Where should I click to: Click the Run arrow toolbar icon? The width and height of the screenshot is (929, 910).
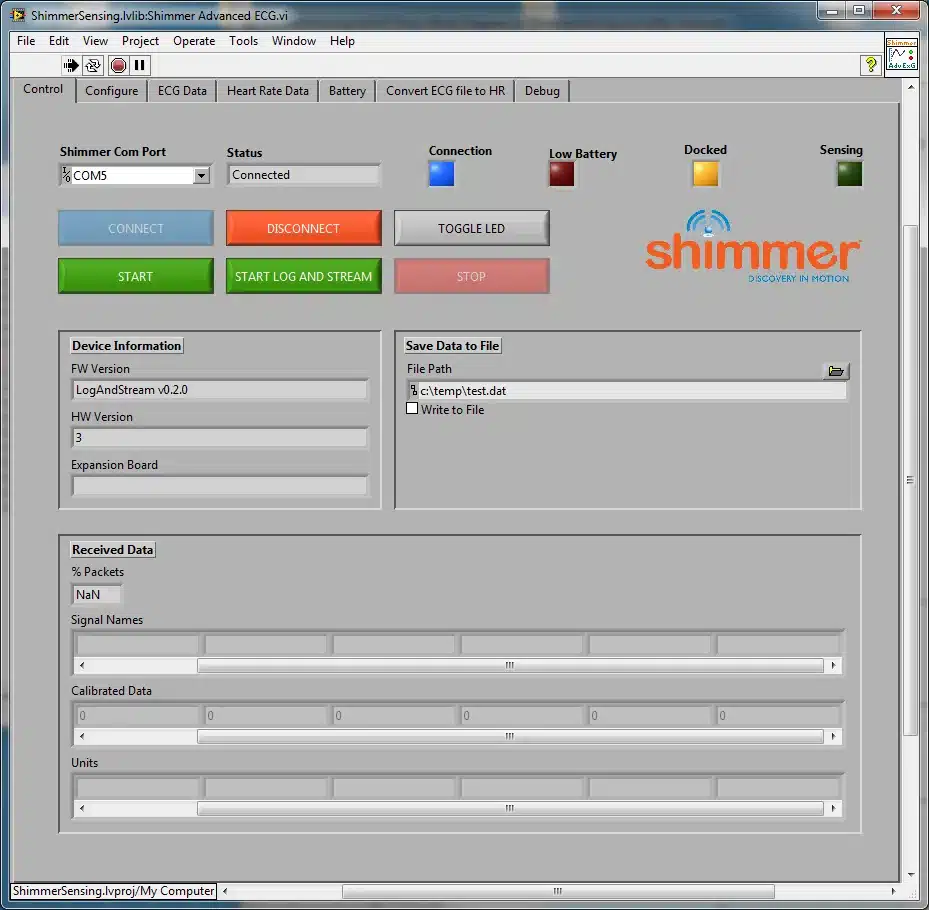coord(71,65)
